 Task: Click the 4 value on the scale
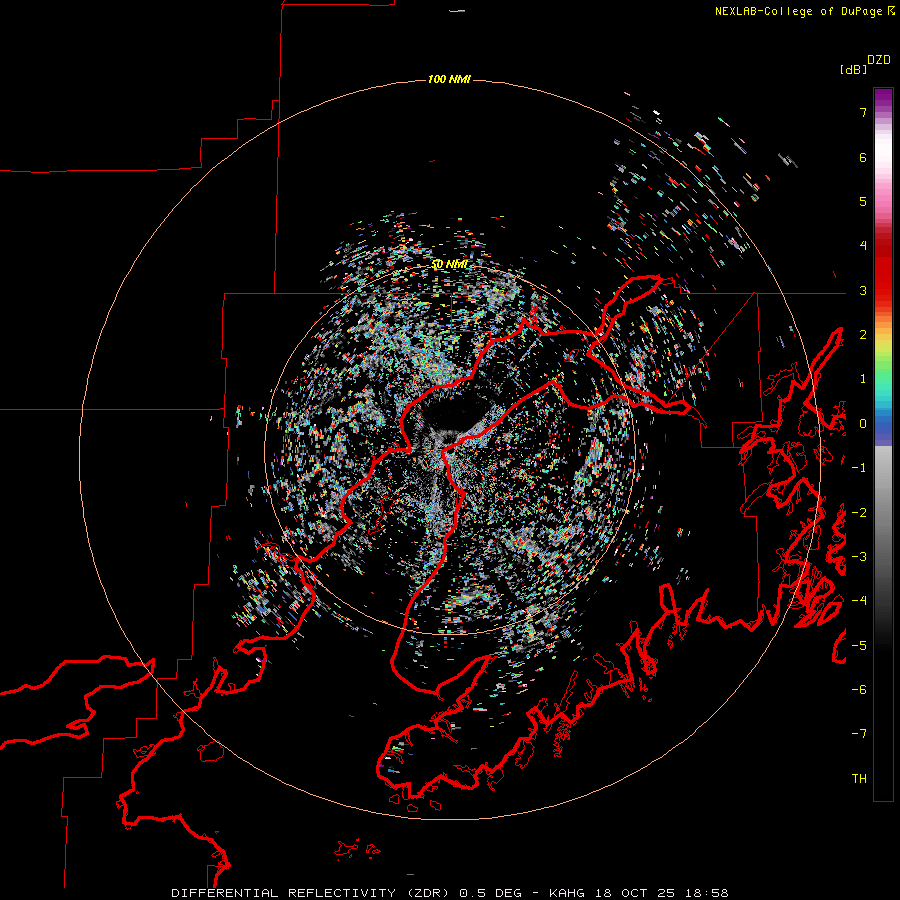pos(863,246)
